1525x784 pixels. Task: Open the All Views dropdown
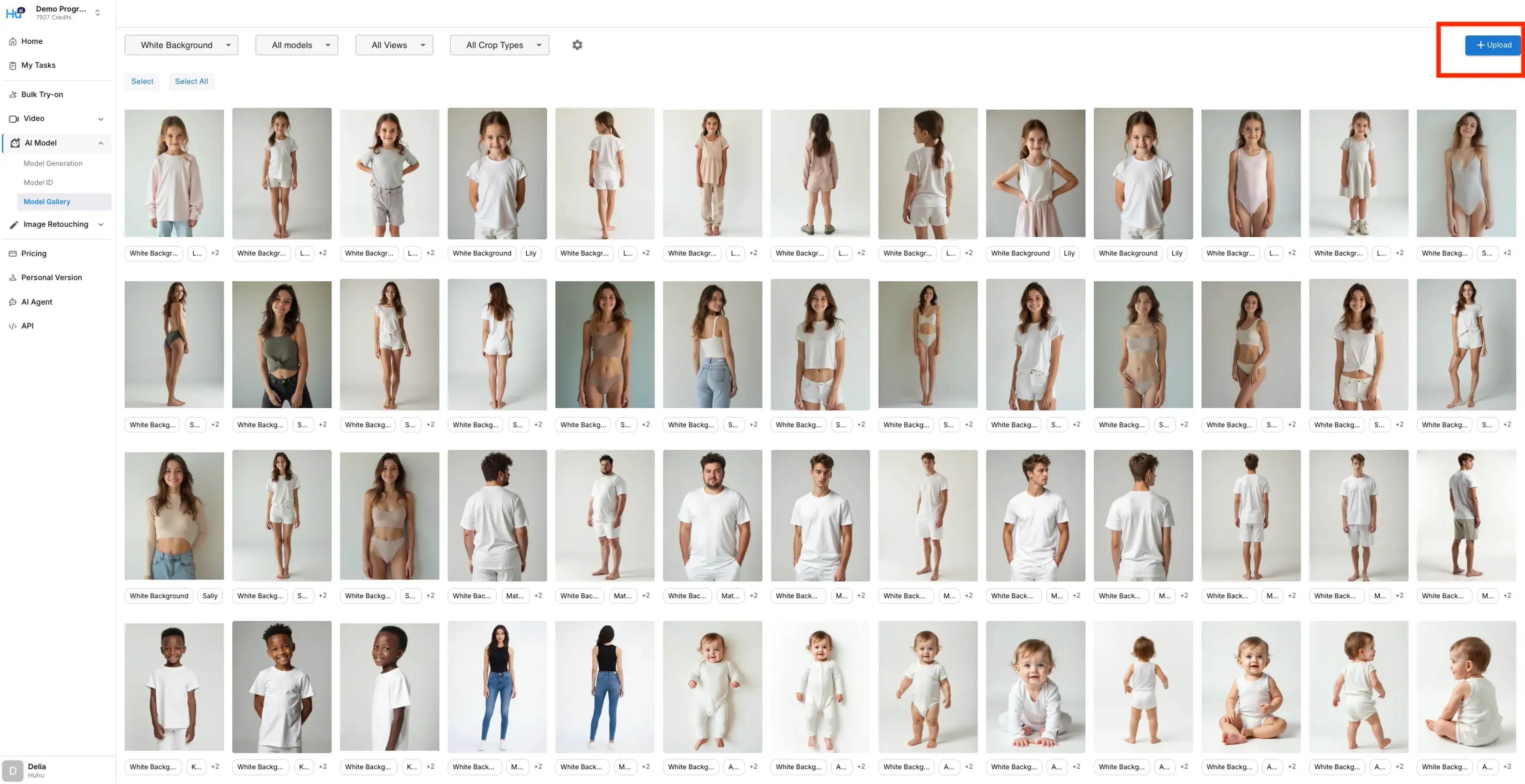coord(394,45)
